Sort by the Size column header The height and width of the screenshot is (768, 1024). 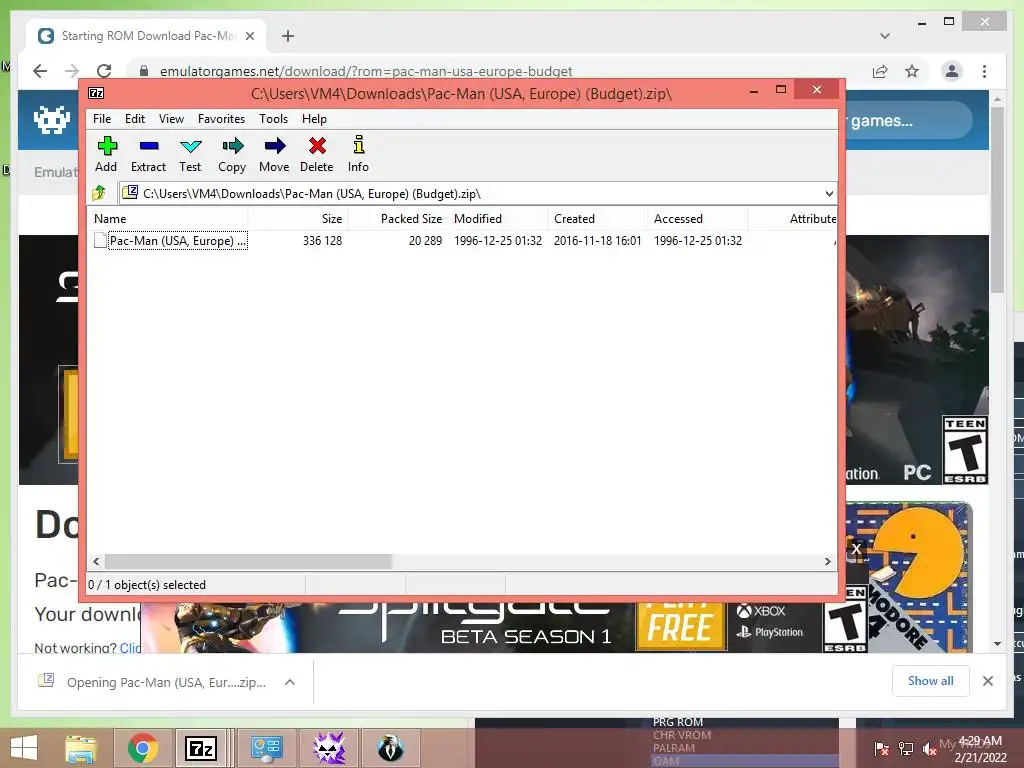[298, 219]
